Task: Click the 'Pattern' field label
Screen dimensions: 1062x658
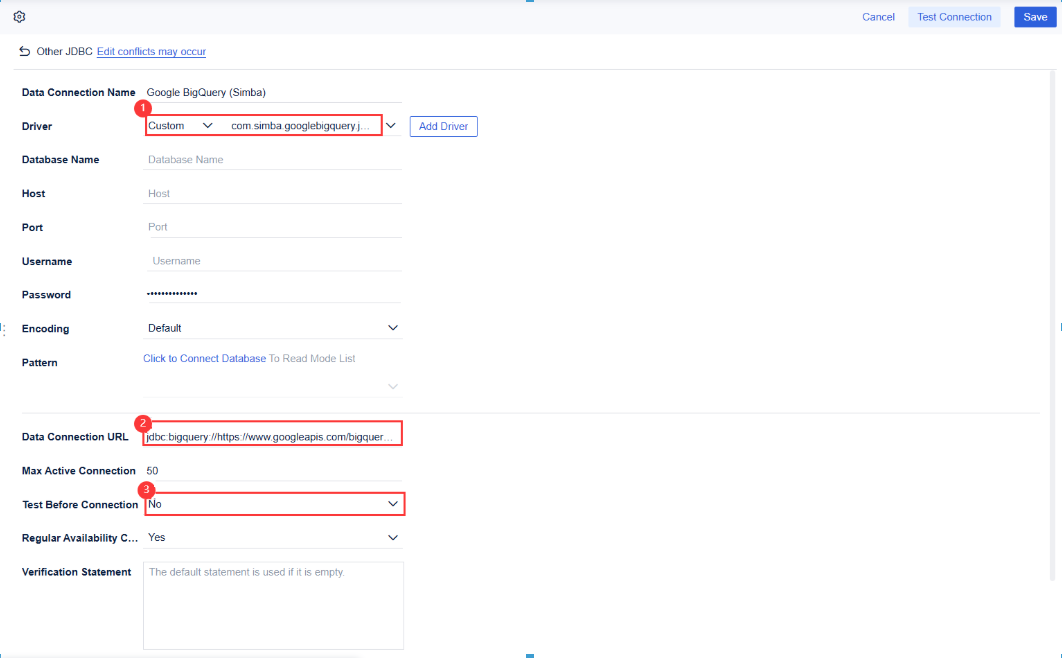Action: tap(39, 363)
